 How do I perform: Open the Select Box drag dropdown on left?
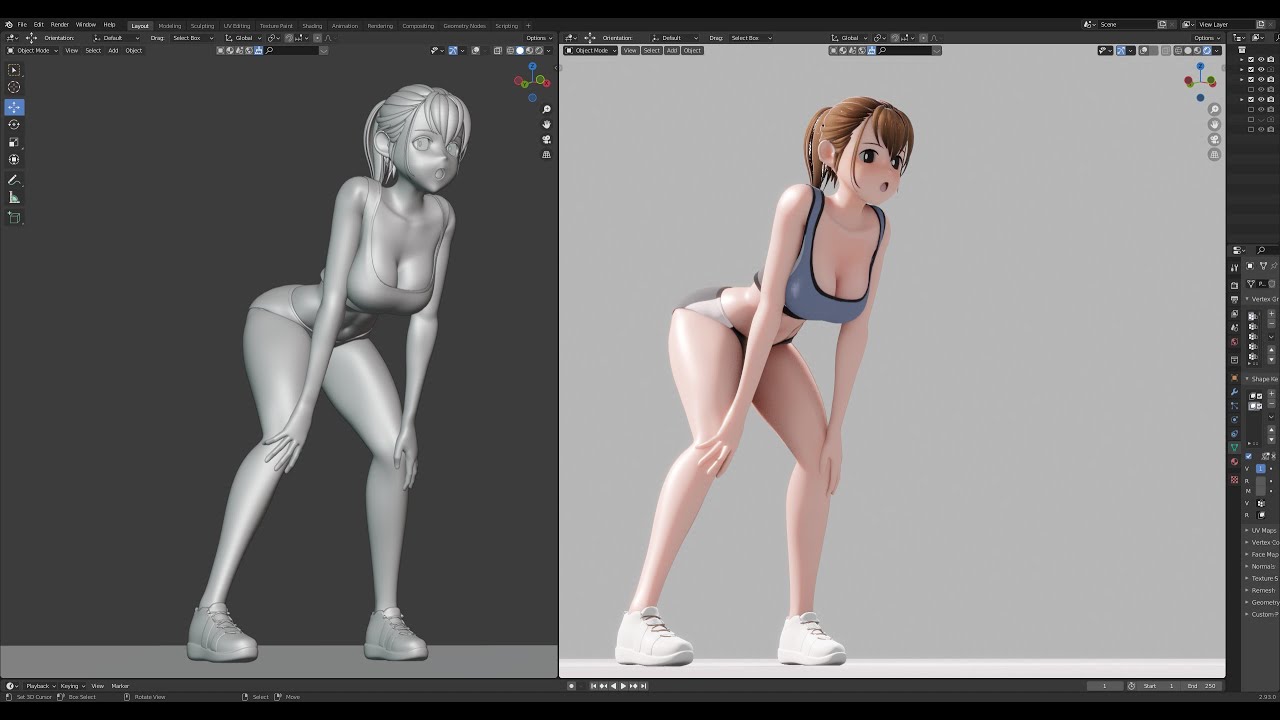192,38
